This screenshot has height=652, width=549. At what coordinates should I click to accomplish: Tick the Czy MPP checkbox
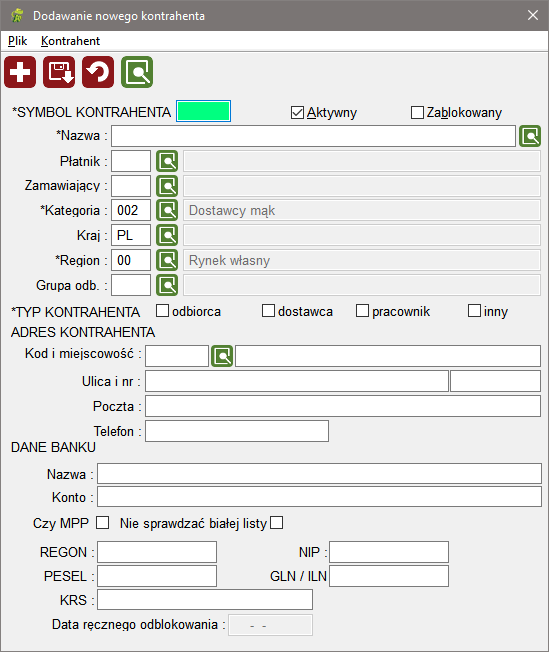point(102,523)
